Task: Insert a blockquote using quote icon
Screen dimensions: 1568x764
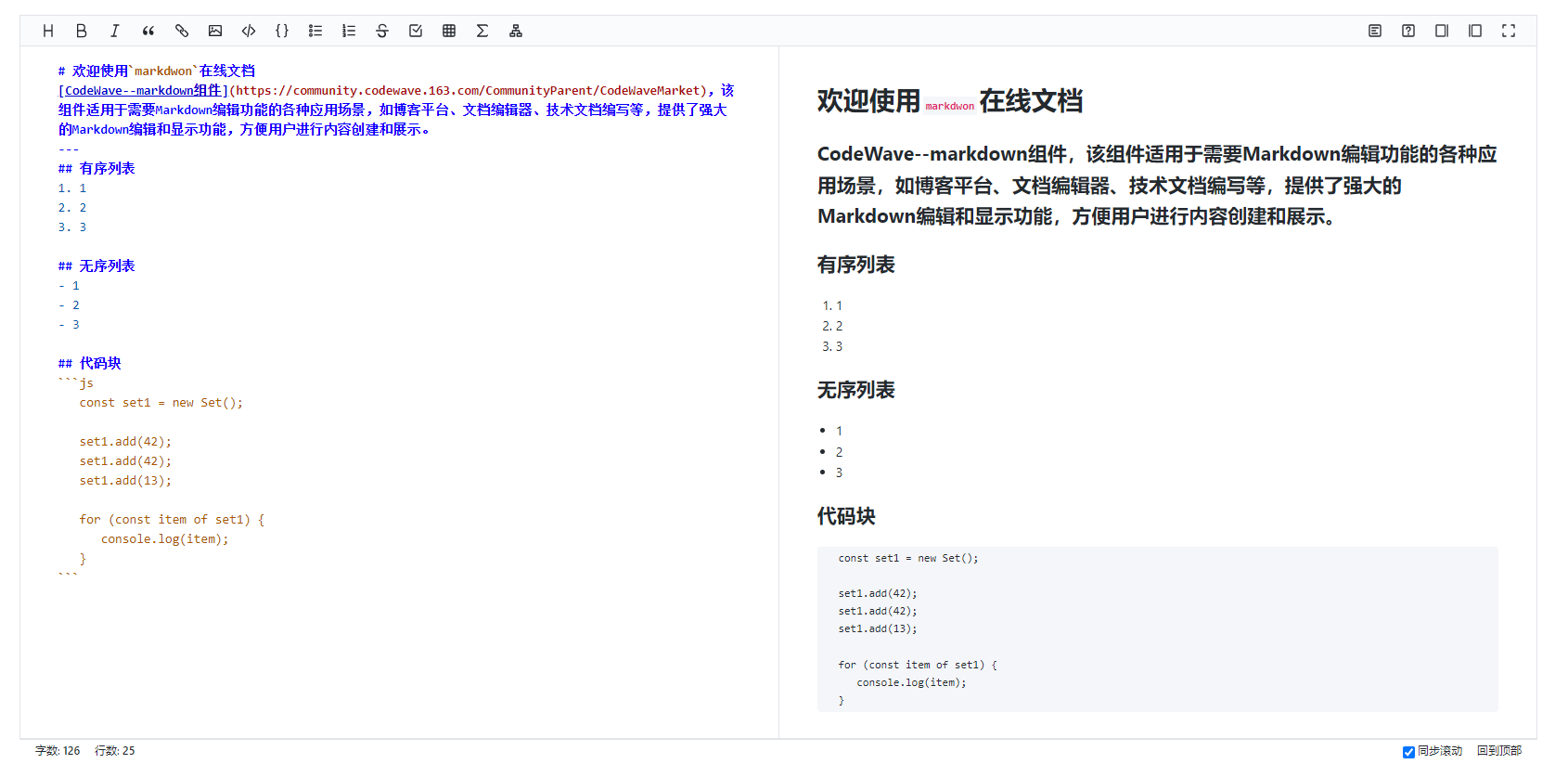Action: click(x=148, y=31)
